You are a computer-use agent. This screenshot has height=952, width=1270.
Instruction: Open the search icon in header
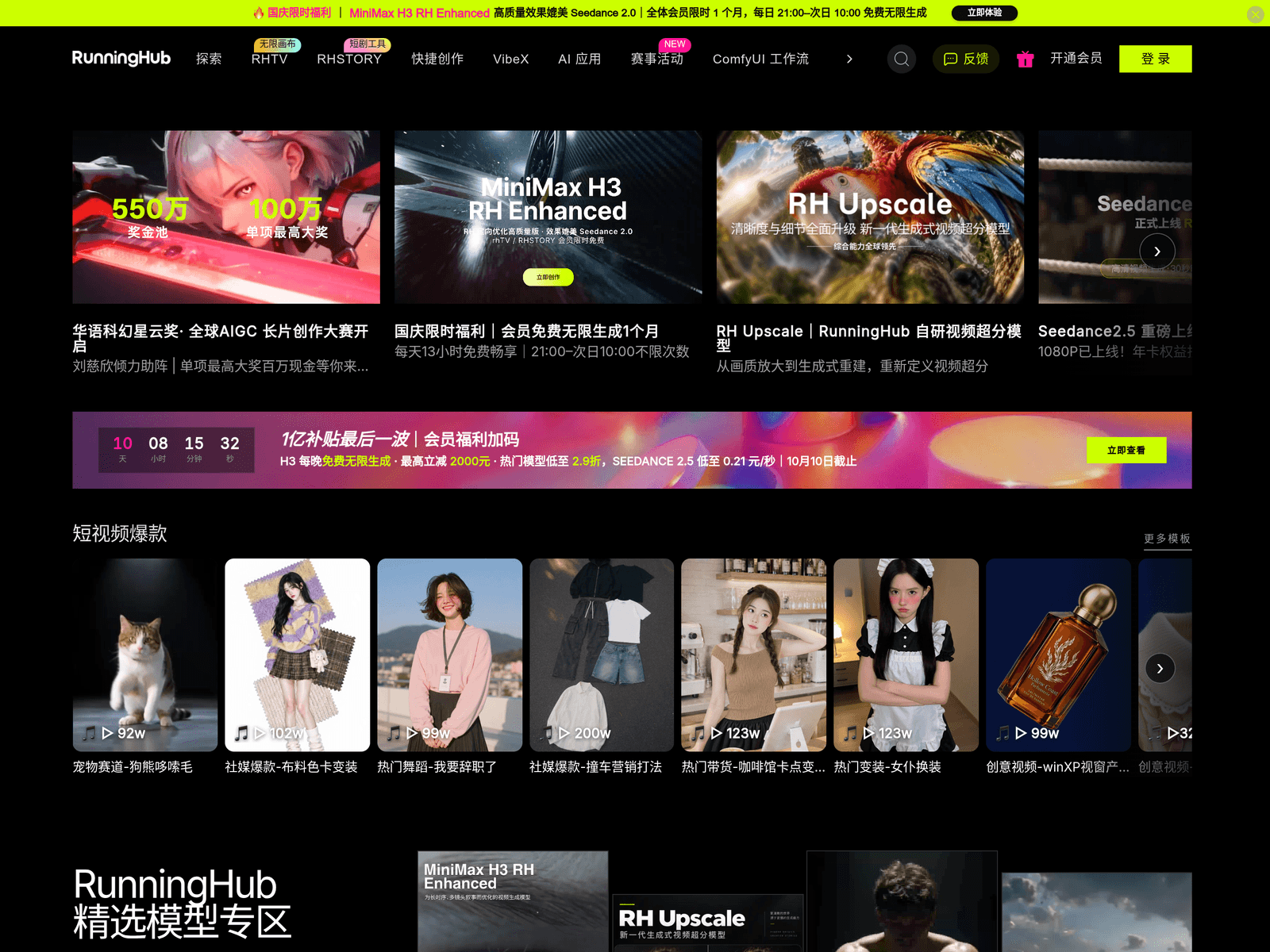[x=901, y=59]
